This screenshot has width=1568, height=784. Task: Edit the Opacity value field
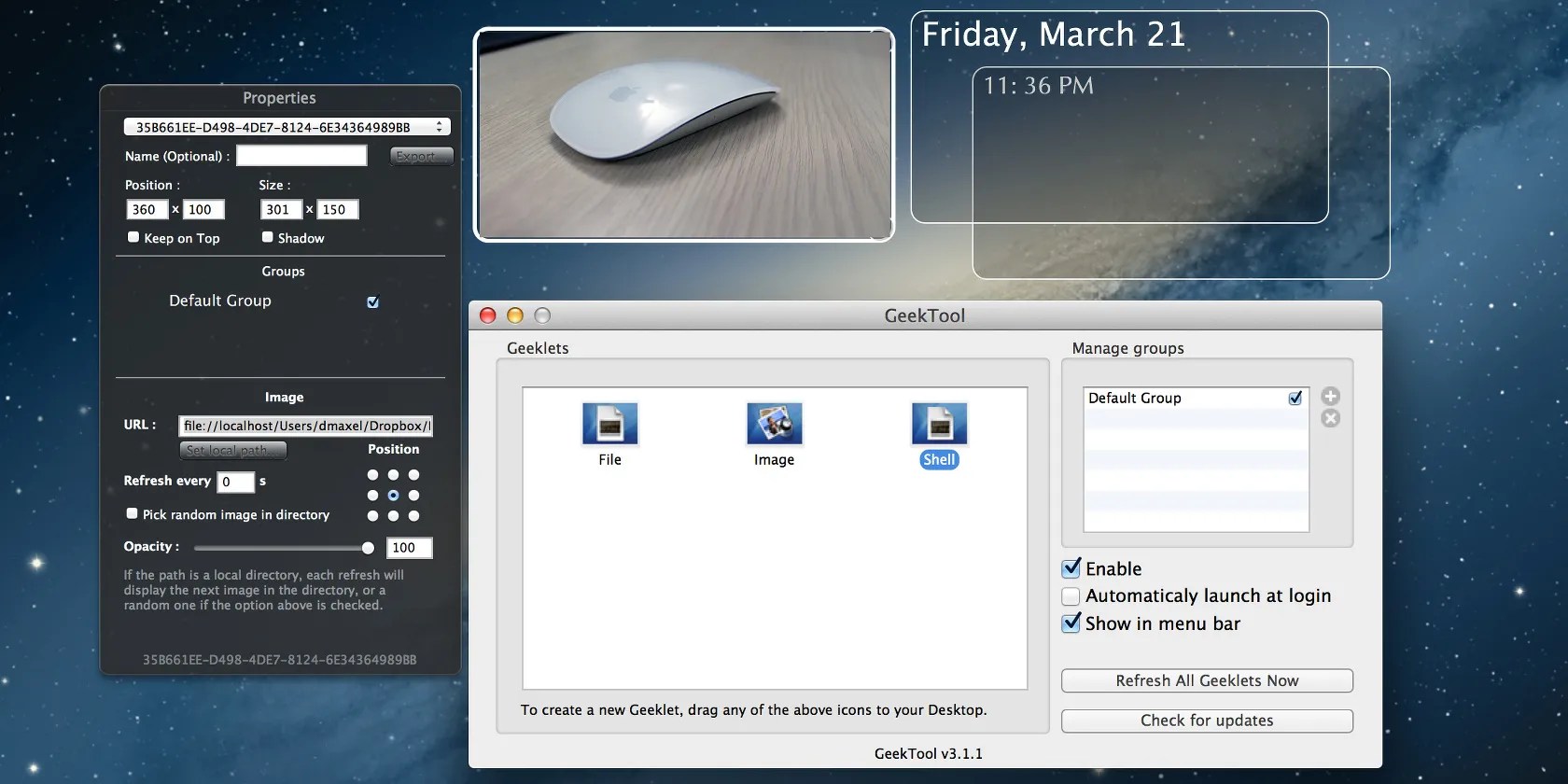coord(410,548)
